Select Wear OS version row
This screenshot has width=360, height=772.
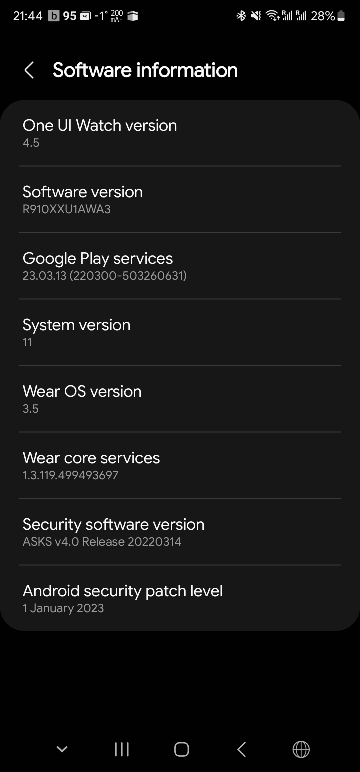click(x=180, y=399)
